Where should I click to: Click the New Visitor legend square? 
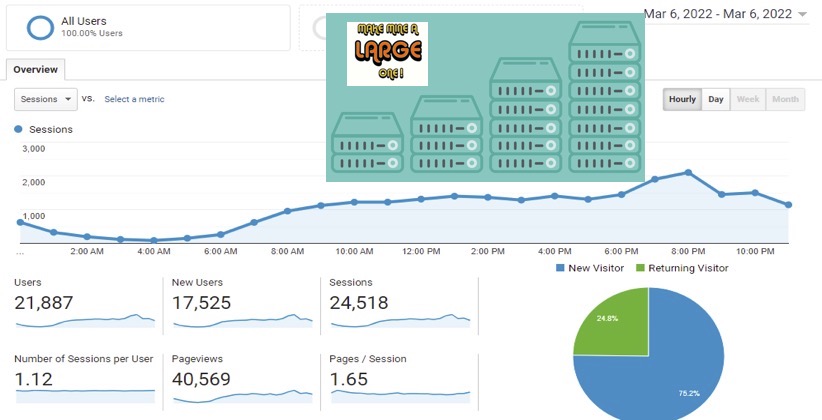560,268
